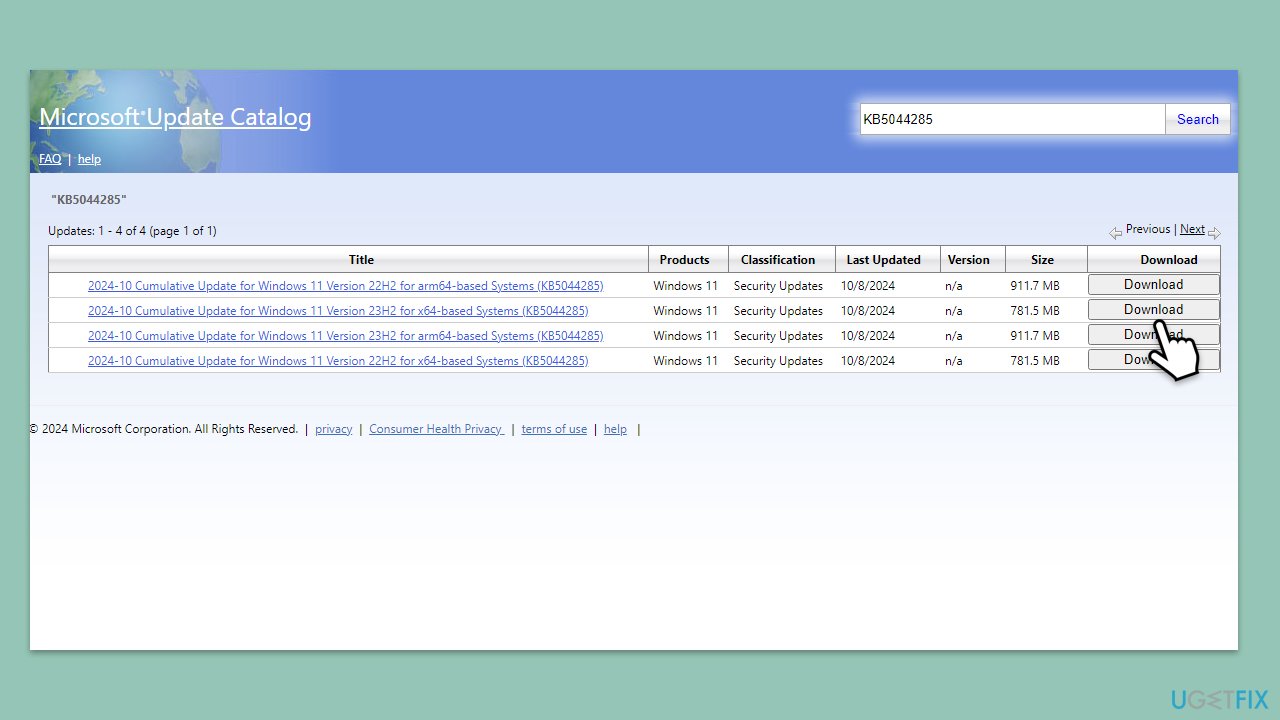
Task: Open the Consumer Health Privacy footer link
Action: point(436,429)
